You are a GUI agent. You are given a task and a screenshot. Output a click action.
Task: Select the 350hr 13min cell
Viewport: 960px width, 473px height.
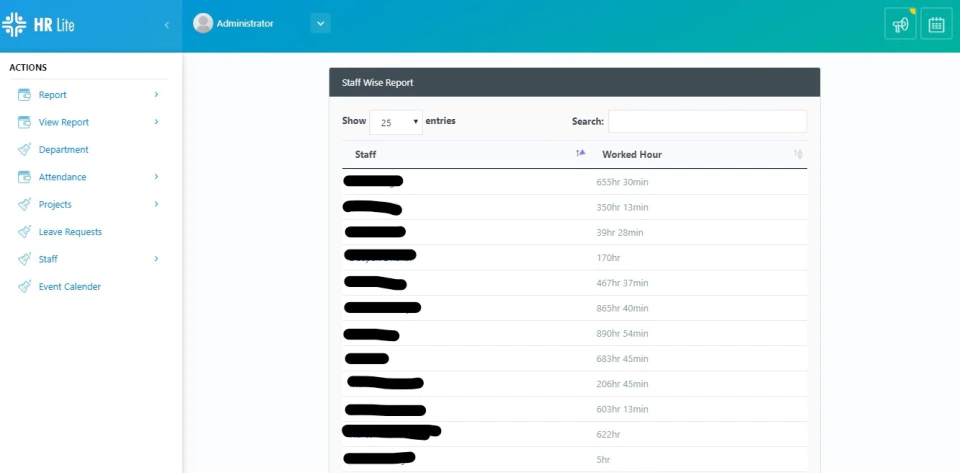click(622, 207)
